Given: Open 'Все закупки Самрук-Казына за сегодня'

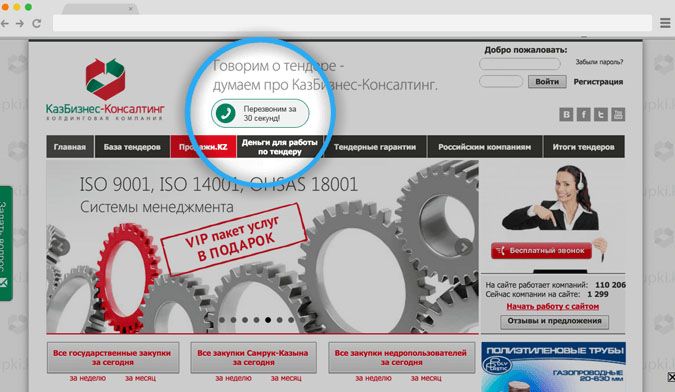Looking at the screenshot, I should click(x=253, y=358).
